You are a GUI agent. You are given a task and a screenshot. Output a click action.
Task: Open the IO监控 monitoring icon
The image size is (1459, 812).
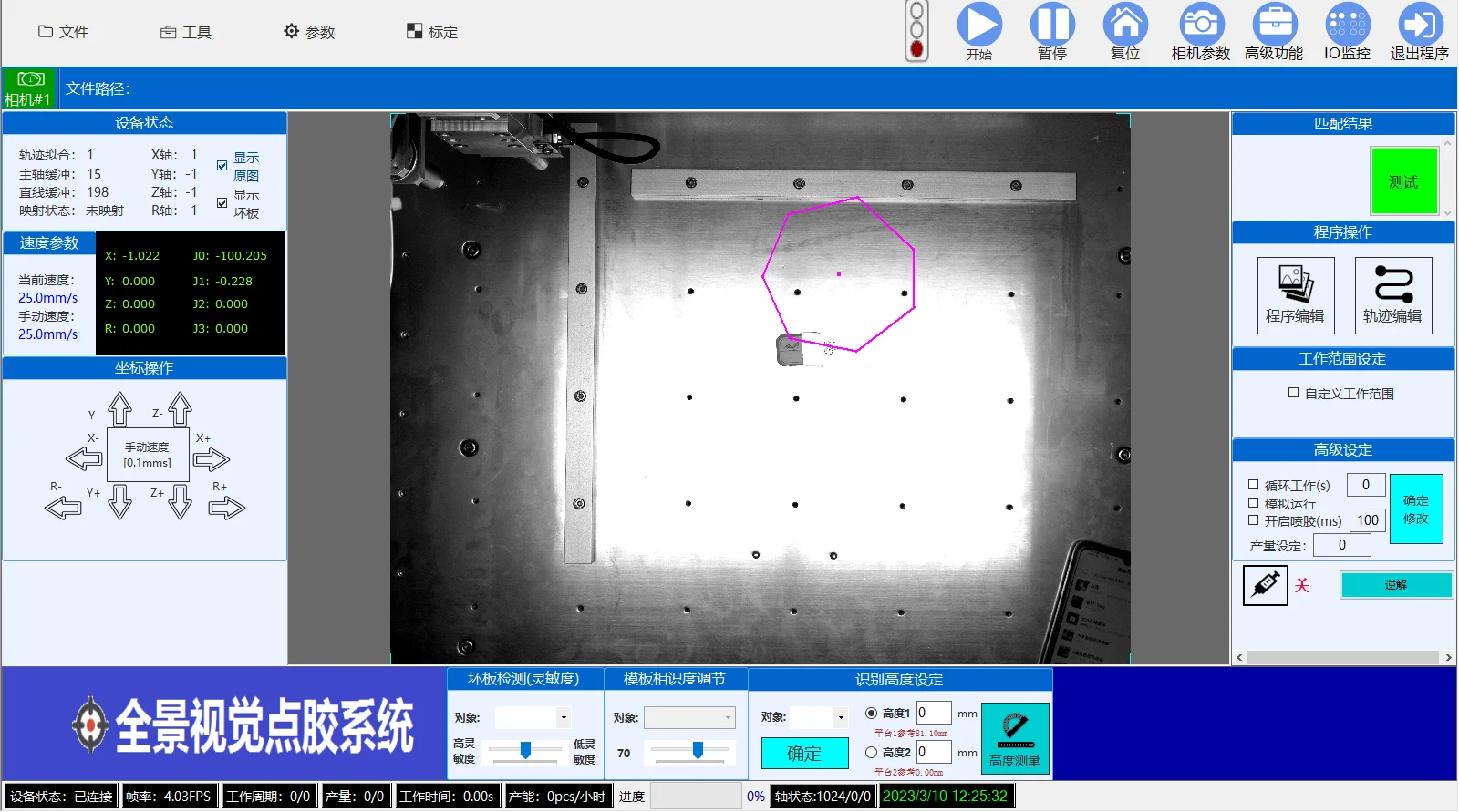coord(1348,25)
